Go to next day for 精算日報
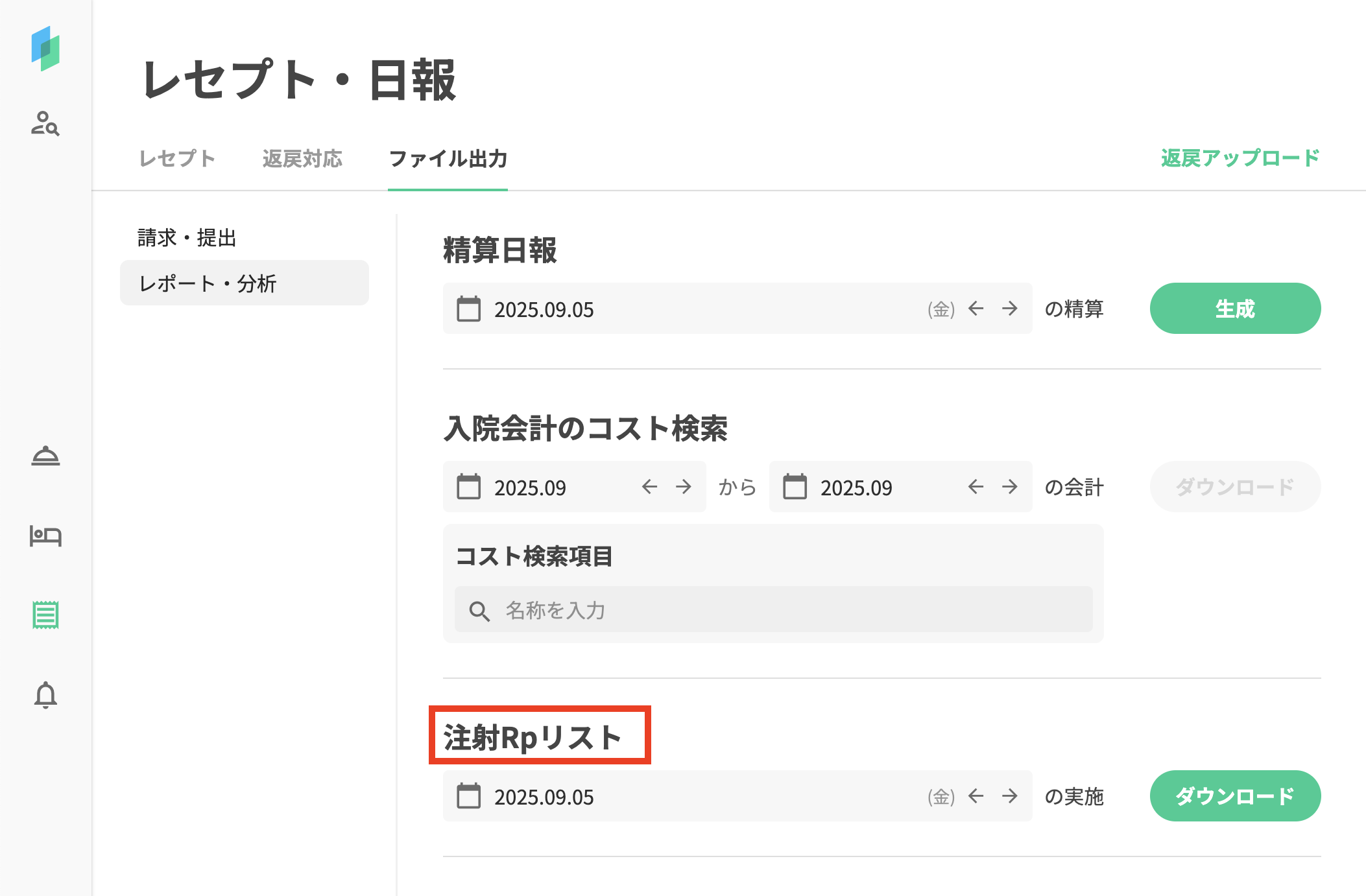Screen dimensions: 1366x896 click(1009, 309)
